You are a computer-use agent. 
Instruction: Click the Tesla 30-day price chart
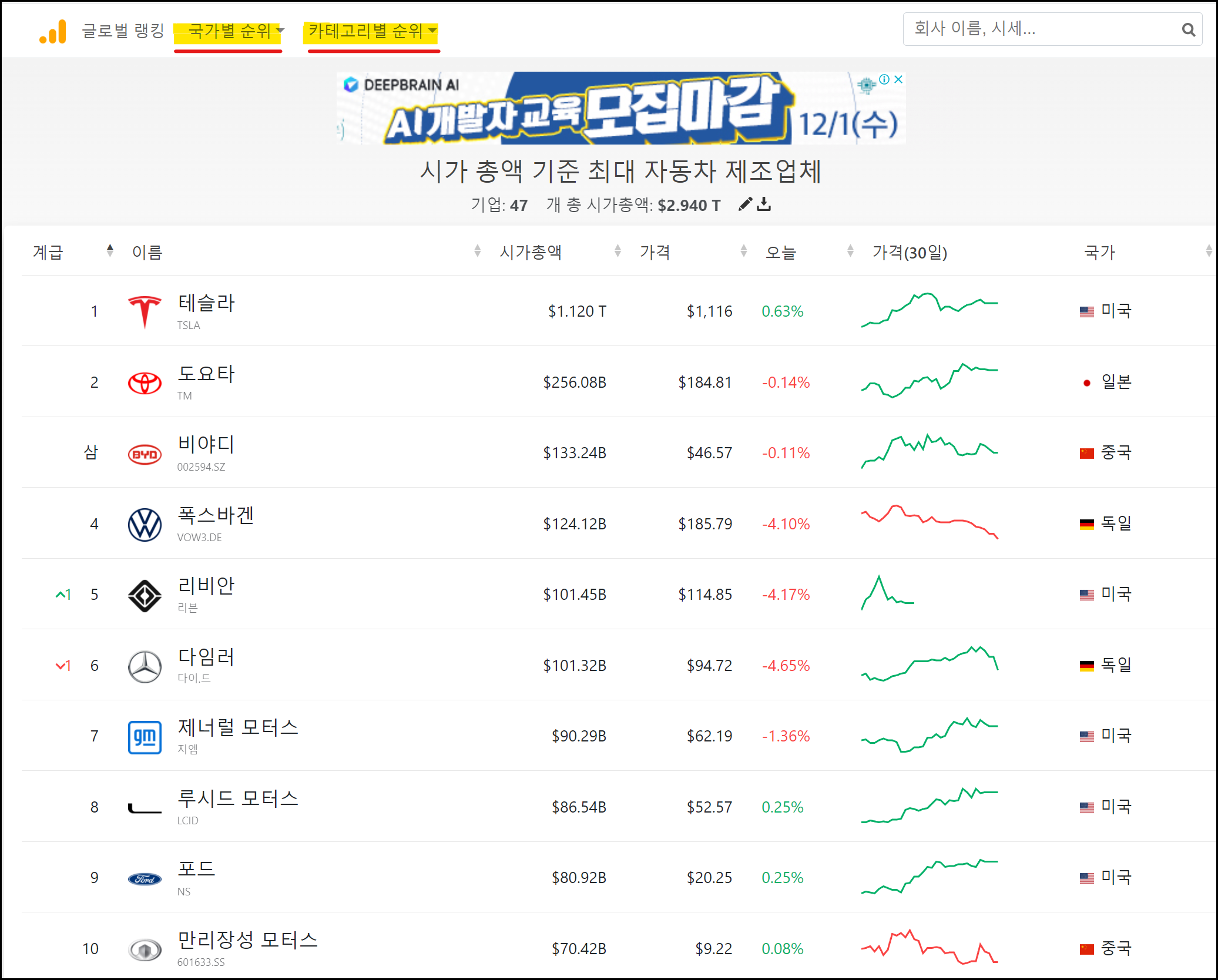click(x=930, y=310)
